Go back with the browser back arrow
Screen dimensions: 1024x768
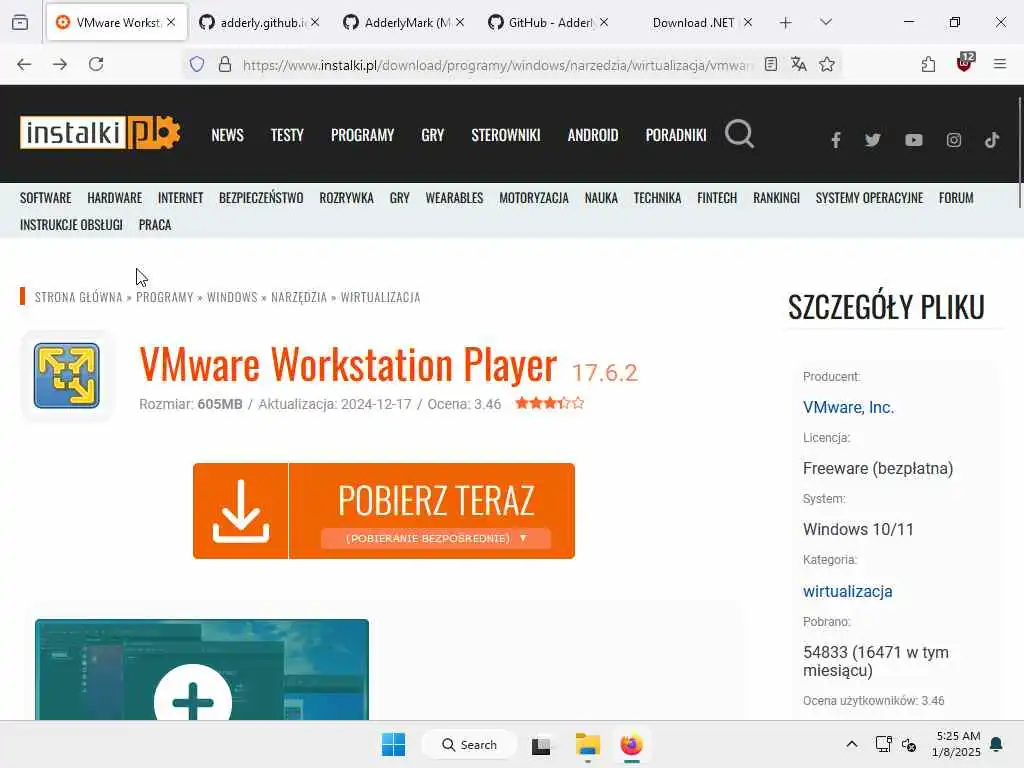click(24, 64)
